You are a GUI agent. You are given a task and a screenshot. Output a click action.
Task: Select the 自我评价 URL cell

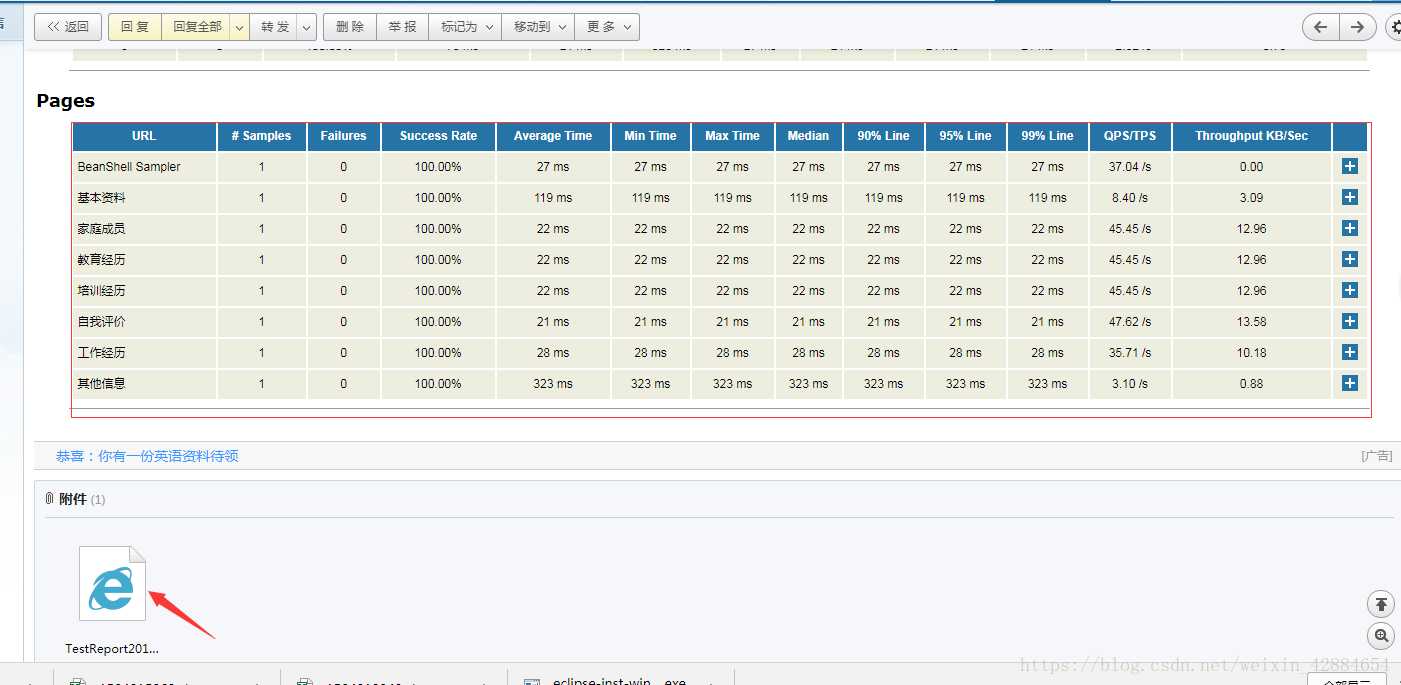[x=144, y=322]
